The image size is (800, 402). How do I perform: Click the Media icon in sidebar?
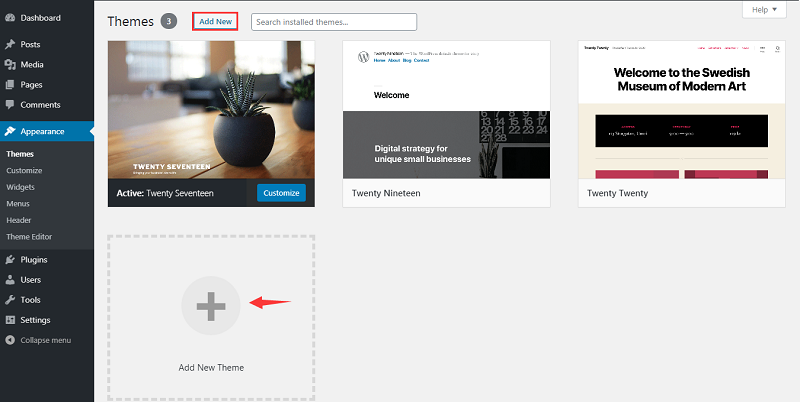[x=10, y=64]
